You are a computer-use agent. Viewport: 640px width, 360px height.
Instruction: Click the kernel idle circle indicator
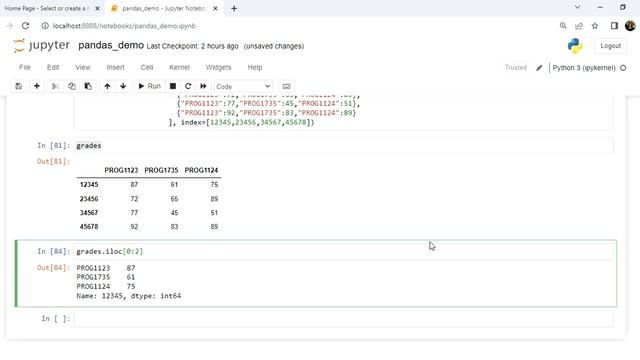623,68
